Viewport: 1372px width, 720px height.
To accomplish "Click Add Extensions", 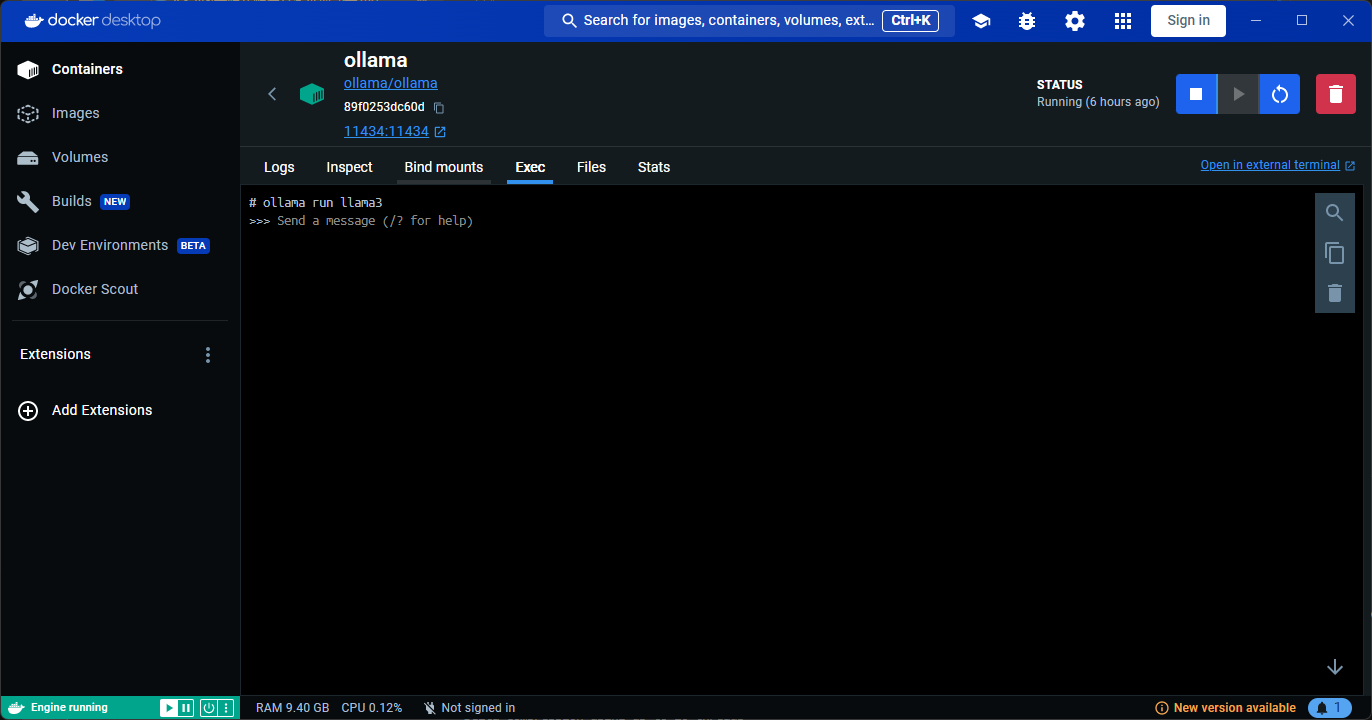I will click(x=86, y=410).
